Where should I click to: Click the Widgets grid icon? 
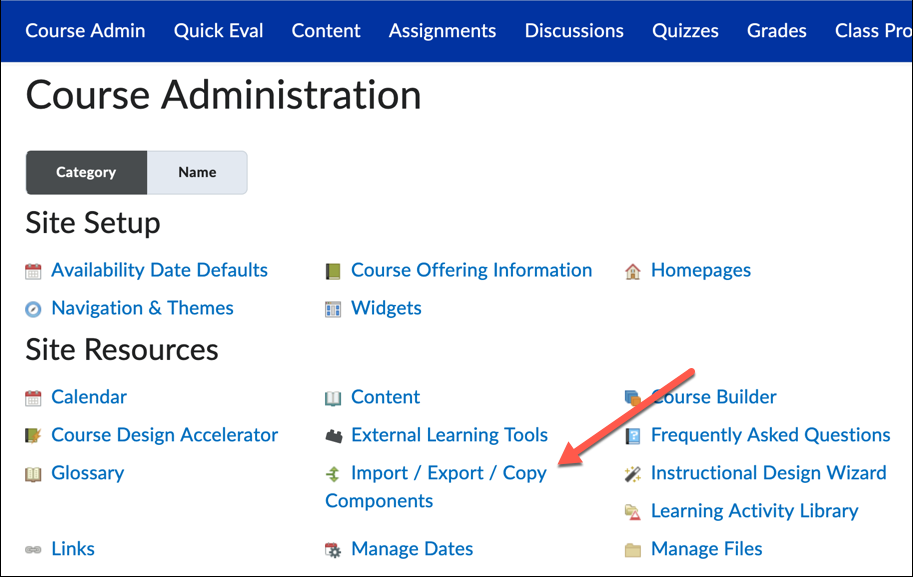[x=334, y=308]
